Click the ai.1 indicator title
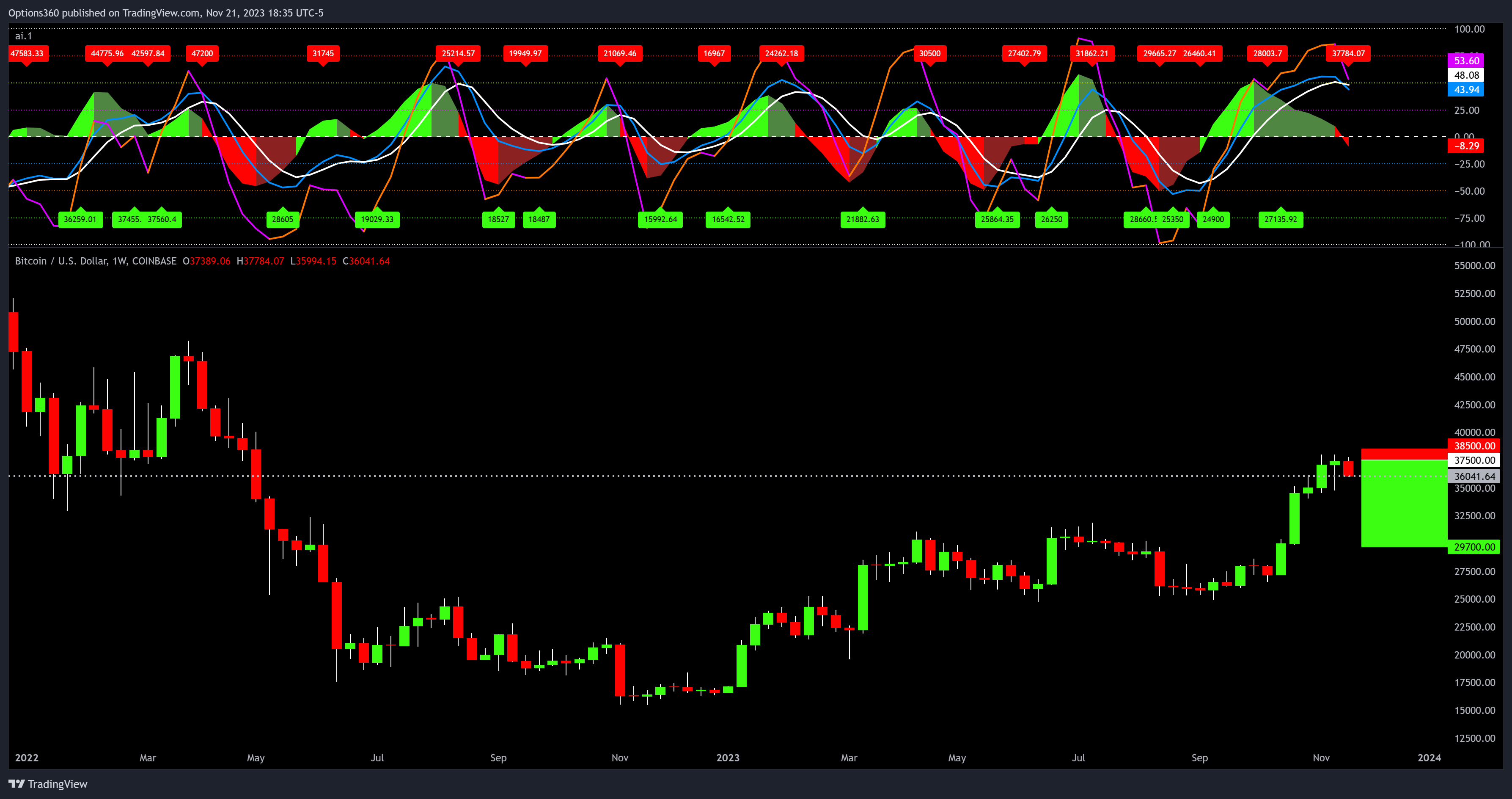This screenshot has height=799, width=1512. [23, 36]
